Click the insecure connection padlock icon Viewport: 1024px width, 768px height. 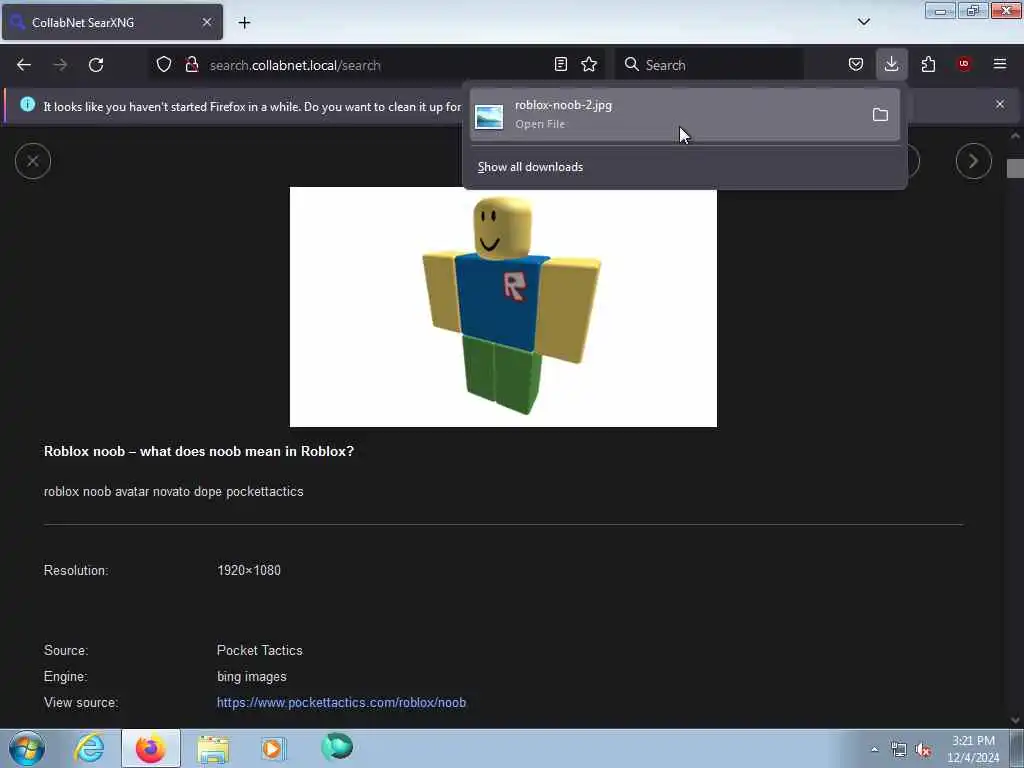click(x=191, y=64)
